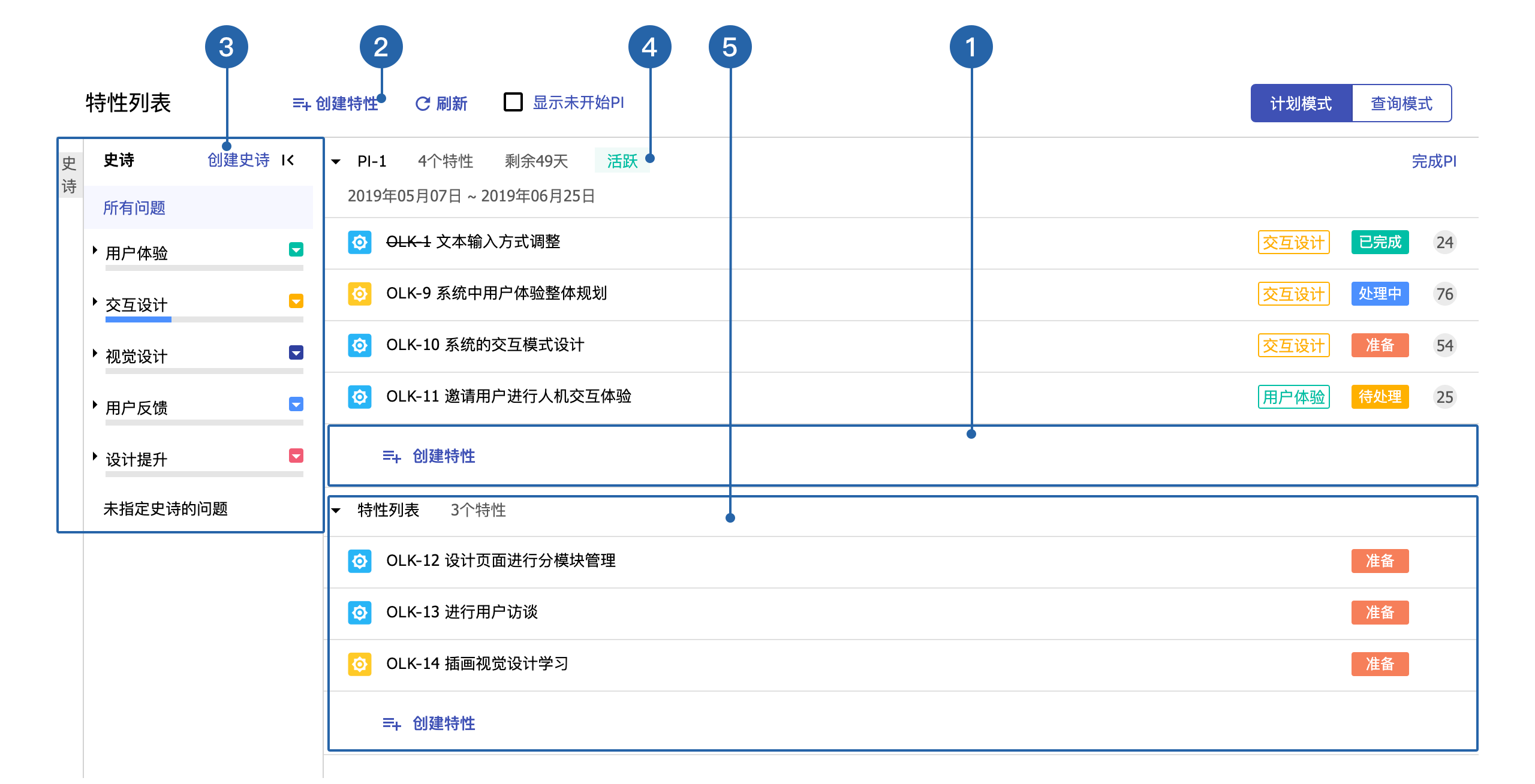This screenshot has width=1535, height=784.
Task: Click the create-feature icon in the top toolbar
Action: (x=301, y=104)
